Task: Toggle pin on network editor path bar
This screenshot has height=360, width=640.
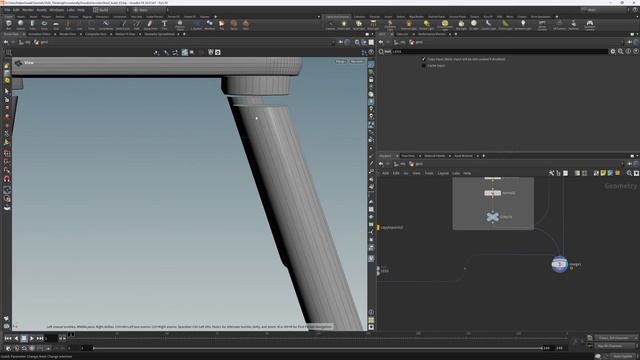Action: pyautogui.click(x=629, y=164)
